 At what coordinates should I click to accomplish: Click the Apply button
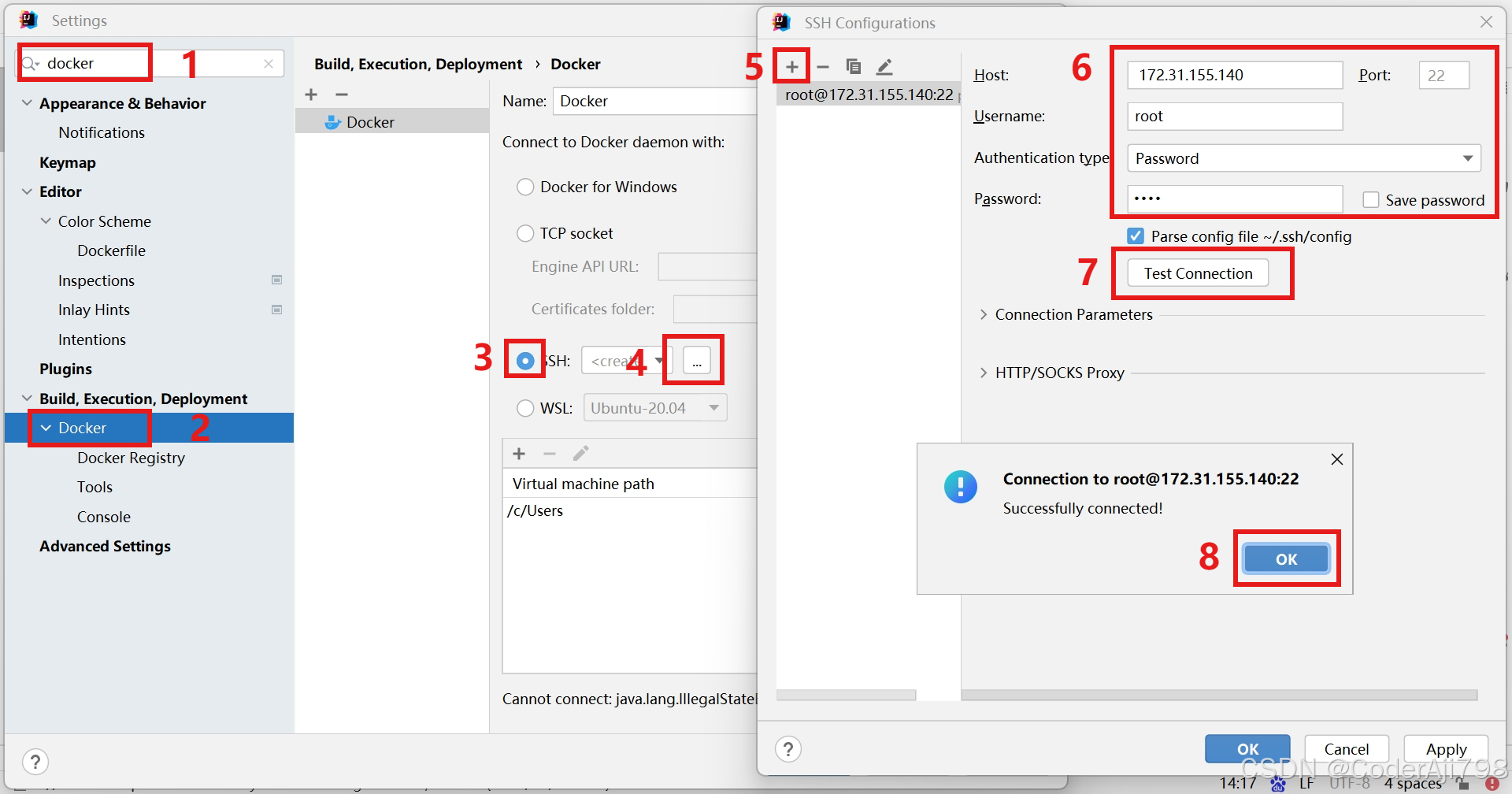click(x=1446, y=749)
